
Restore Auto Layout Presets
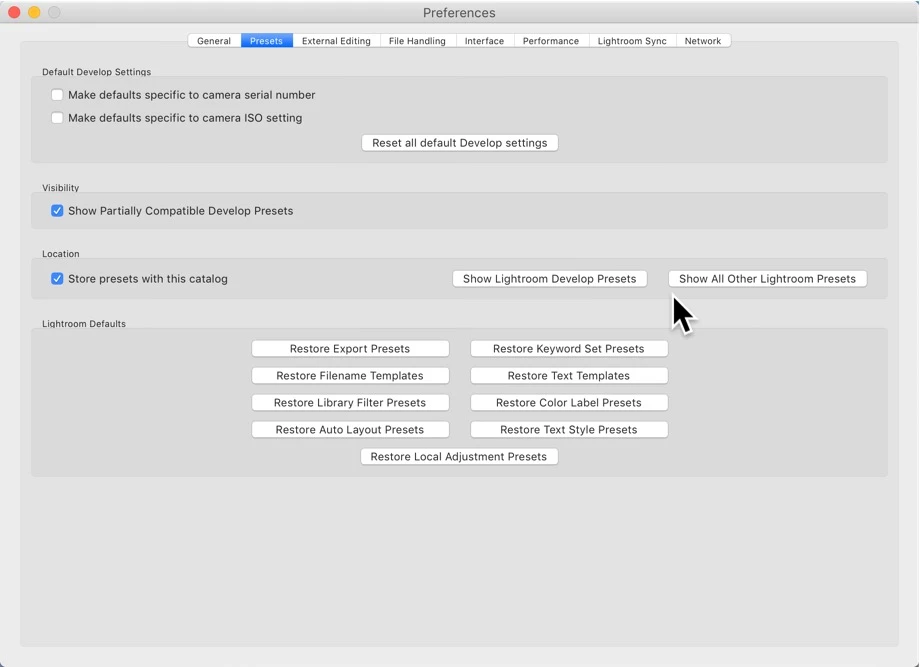(x=350, y=429)
